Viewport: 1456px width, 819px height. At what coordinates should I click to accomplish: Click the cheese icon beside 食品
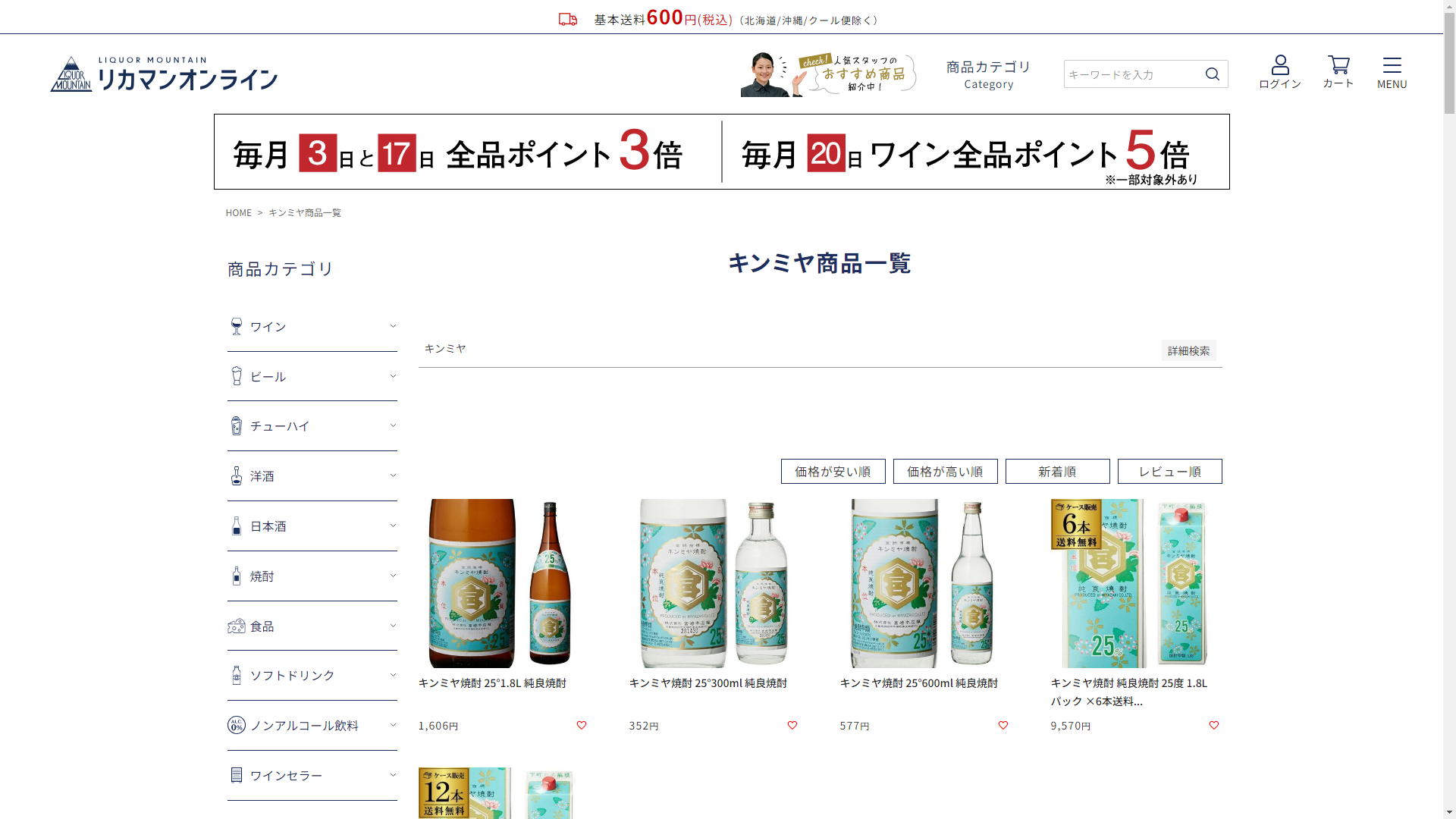coord(237,626)
